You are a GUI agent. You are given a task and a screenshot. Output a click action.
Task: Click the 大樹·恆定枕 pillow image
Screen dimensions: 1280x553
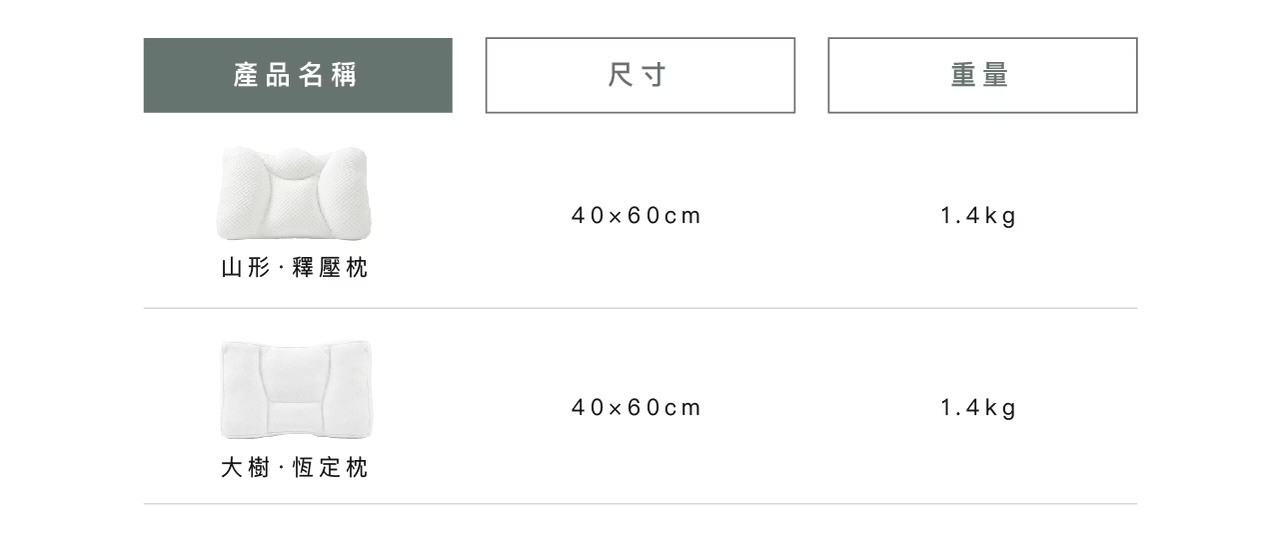295,389
